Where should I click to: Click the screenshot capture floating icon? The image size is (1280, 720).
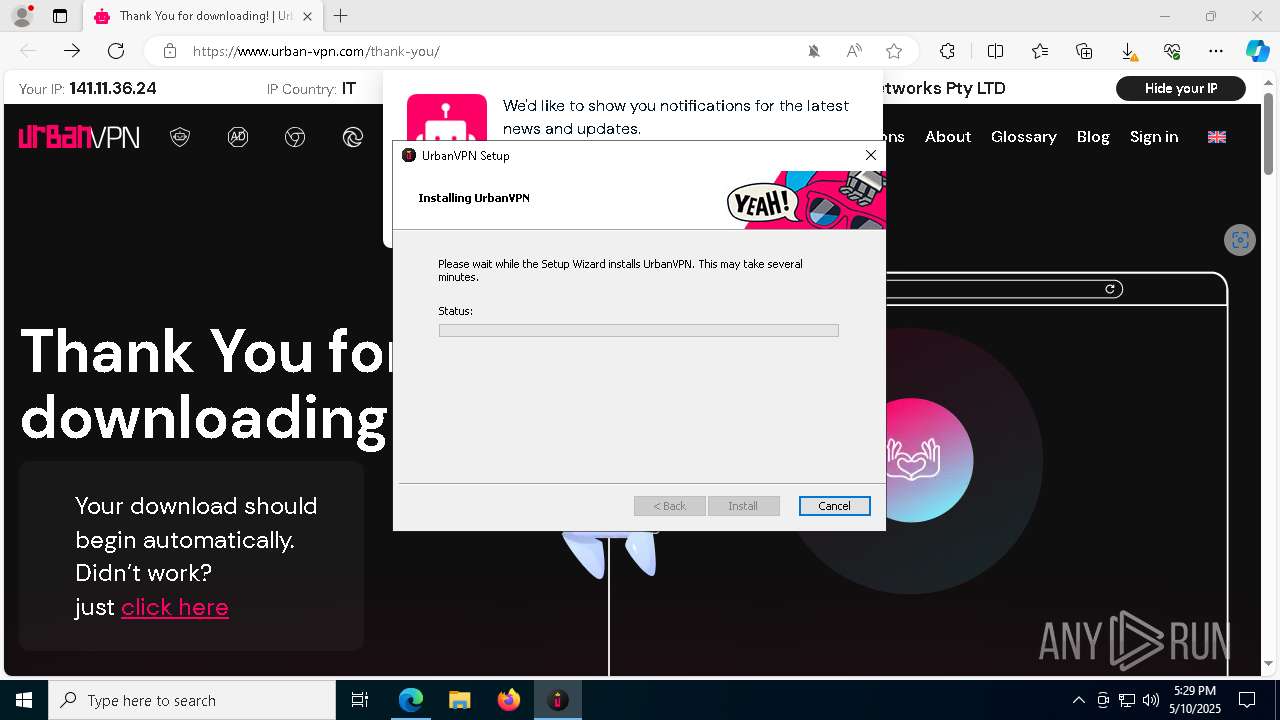[1240, 239]
